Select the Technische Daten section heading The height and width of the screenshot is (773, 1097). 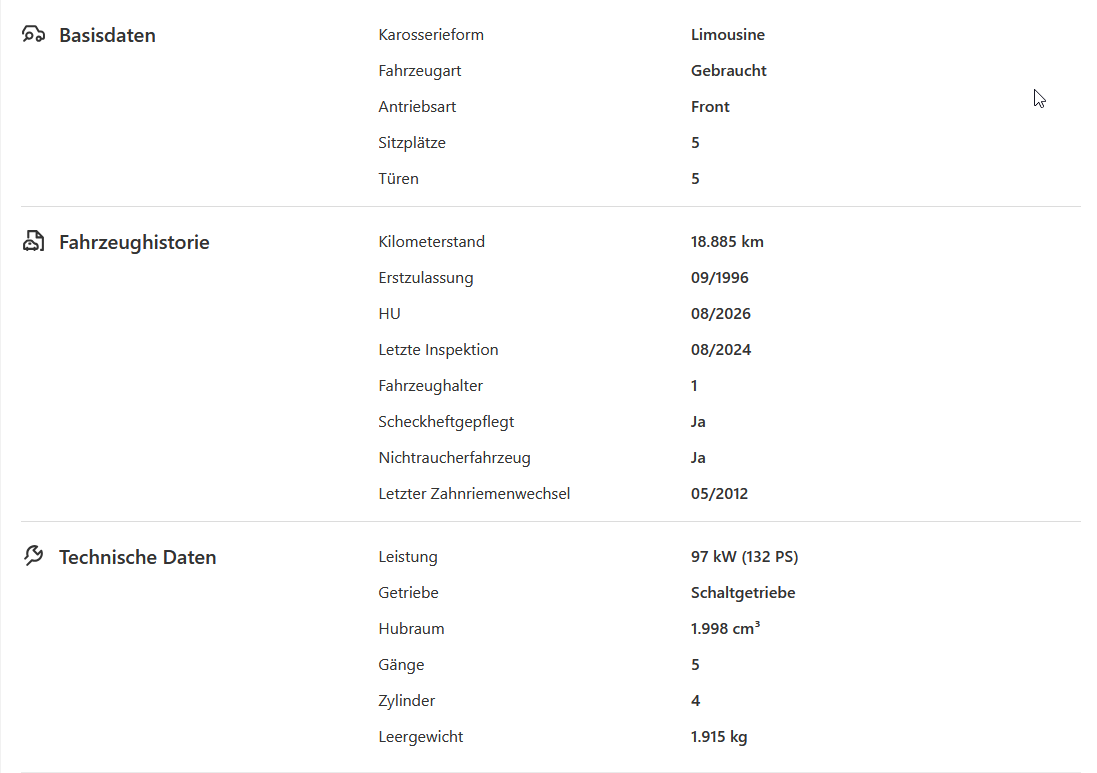tap(138, 557)
